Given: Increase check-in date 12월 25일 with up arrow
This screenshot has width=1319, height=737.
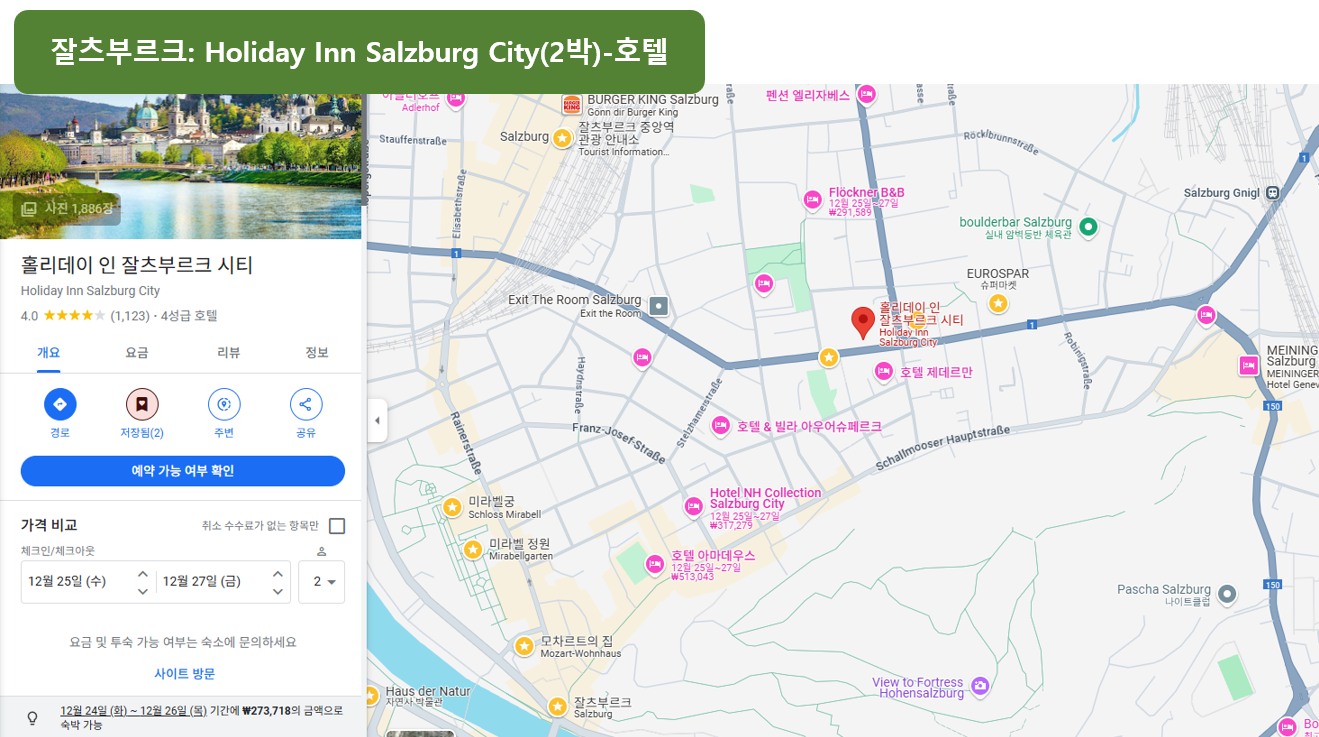Looking at the screenshot, I should tap(142, 574).
